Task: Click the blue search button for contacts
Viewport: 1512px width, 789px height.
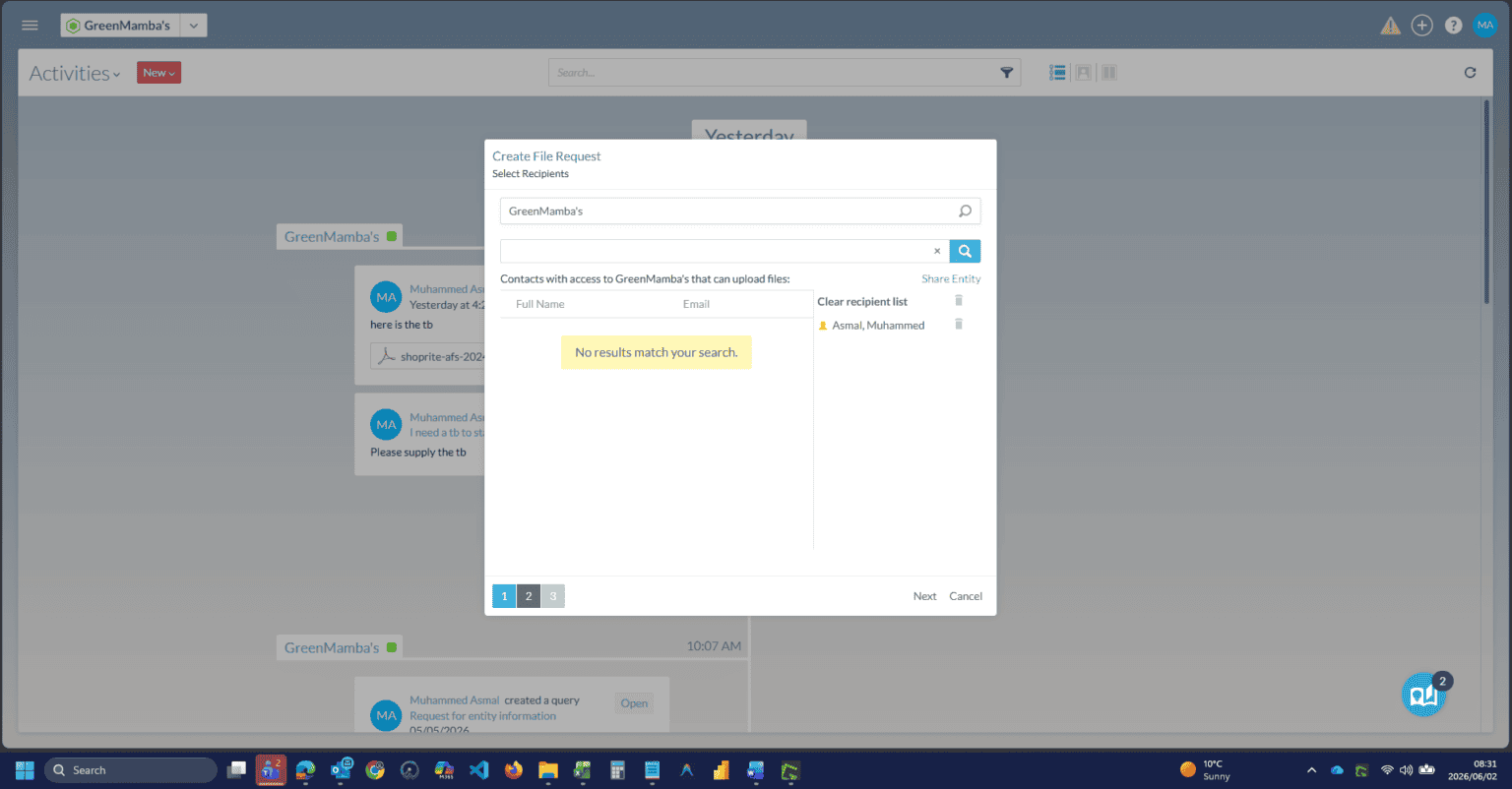Action: (965, 251)
